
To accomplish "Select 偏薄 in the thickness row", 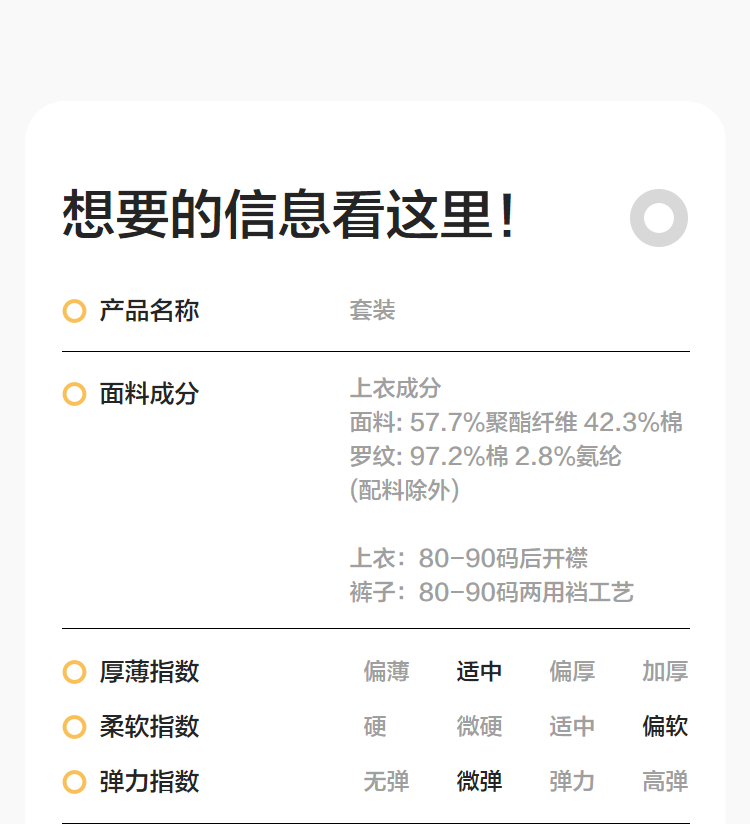I will (x=386, y=672).
